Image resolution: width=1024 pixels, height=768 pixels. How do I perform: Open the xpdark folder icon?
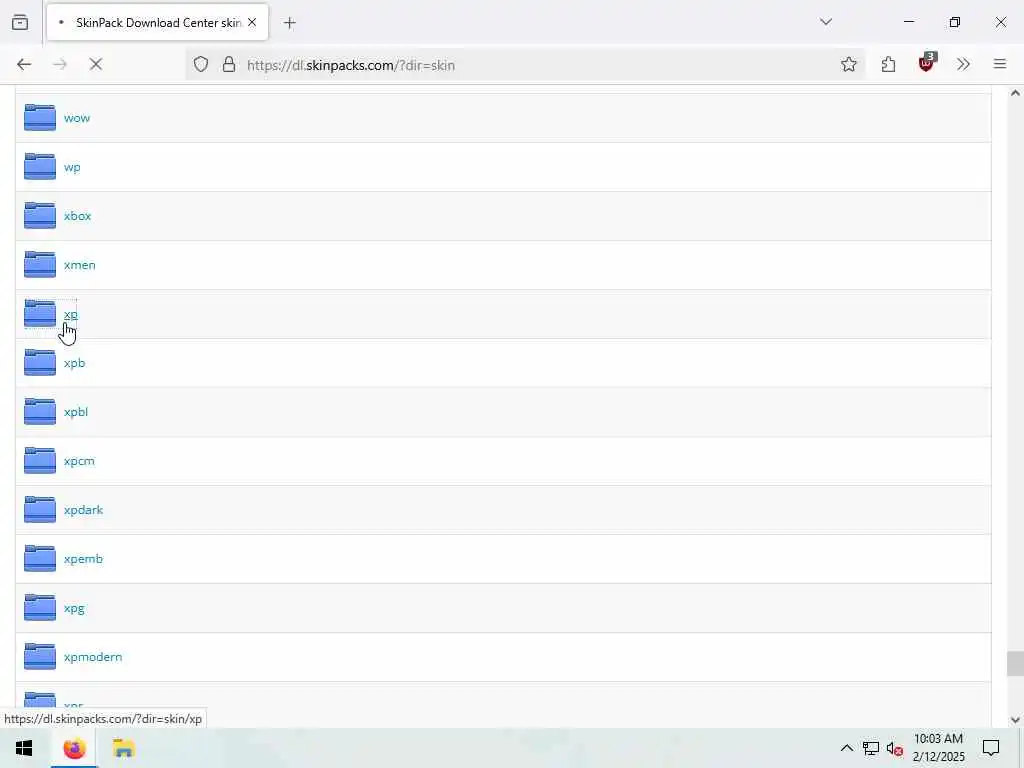coord(40,510)
